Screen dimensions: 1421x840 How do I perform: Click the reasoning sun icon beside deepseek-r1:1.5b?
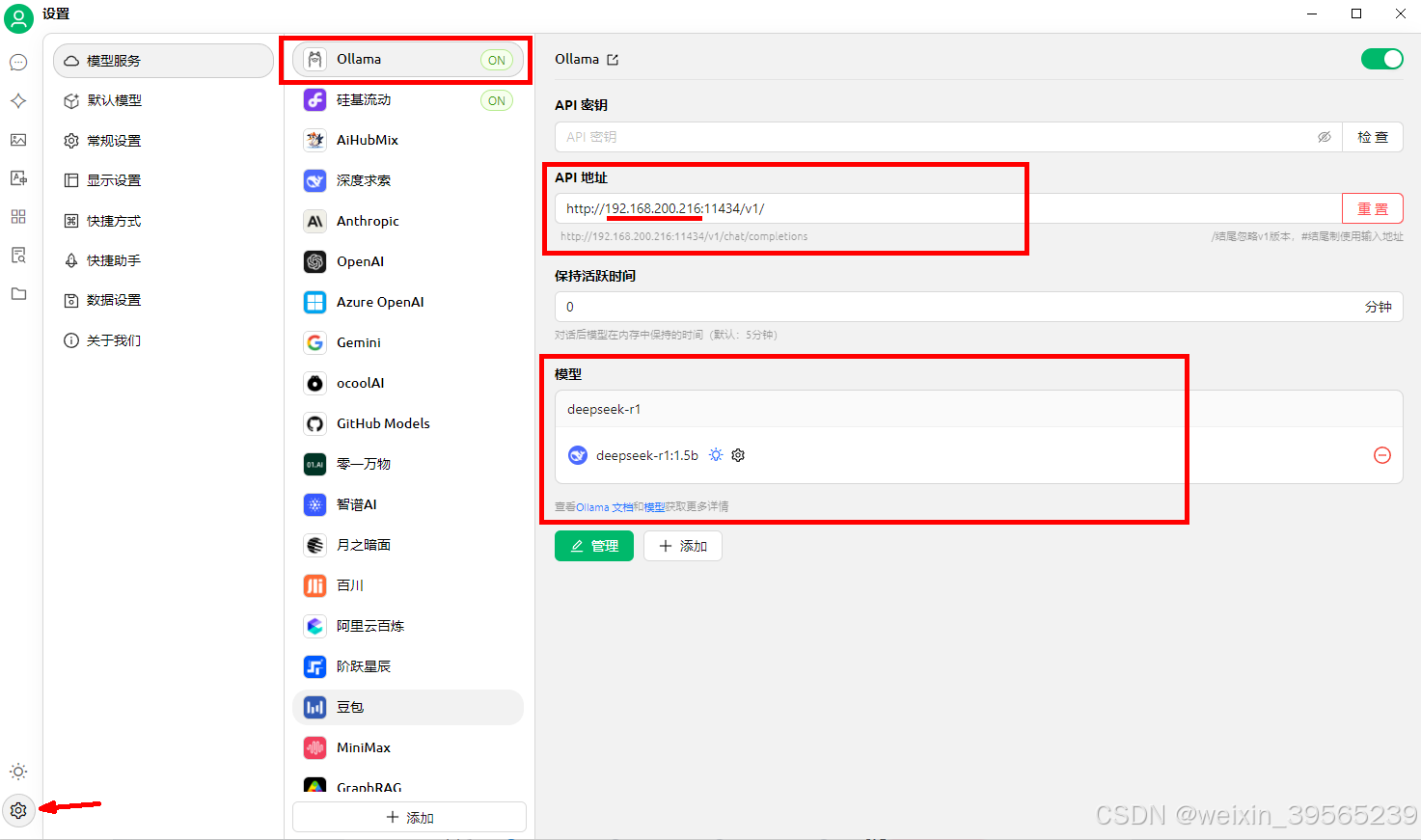pyautogui.click(x=716, y=455)
